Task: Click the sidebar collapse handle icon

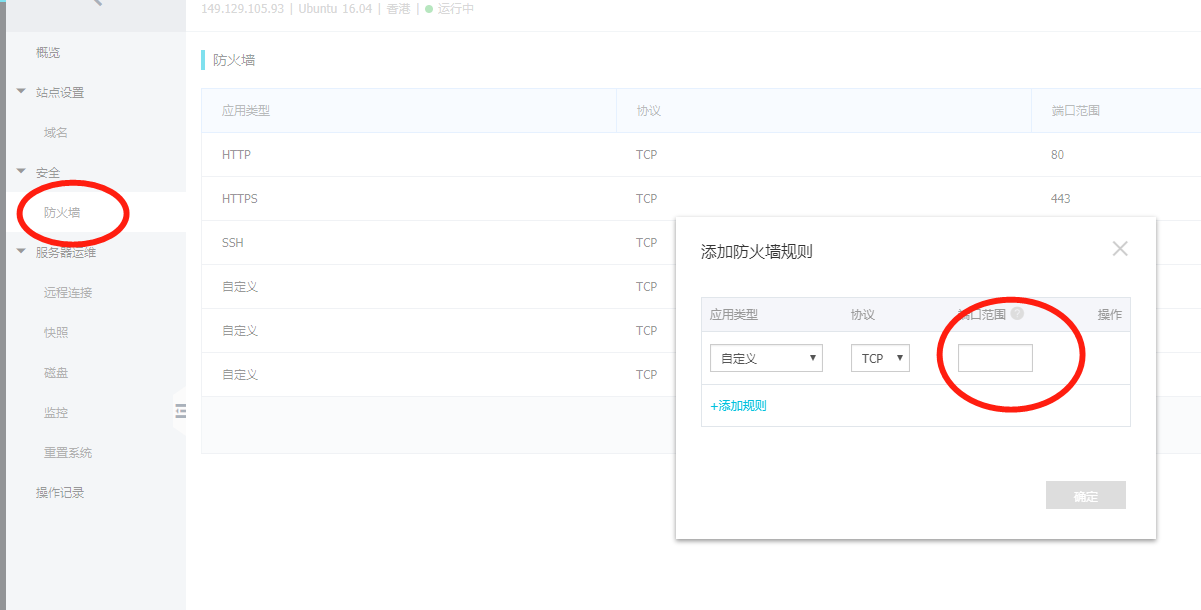Action: pos(180,410)
